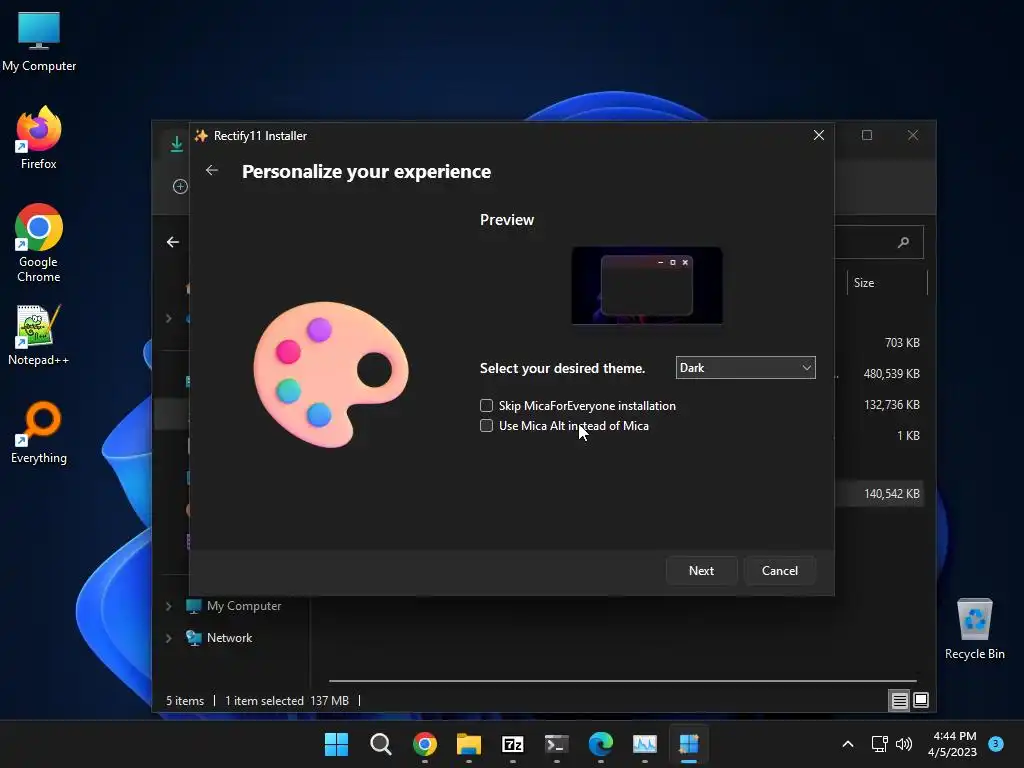Open the notification badge showing 3
The image size is (1024, 768).
click(x=996, y=743)
